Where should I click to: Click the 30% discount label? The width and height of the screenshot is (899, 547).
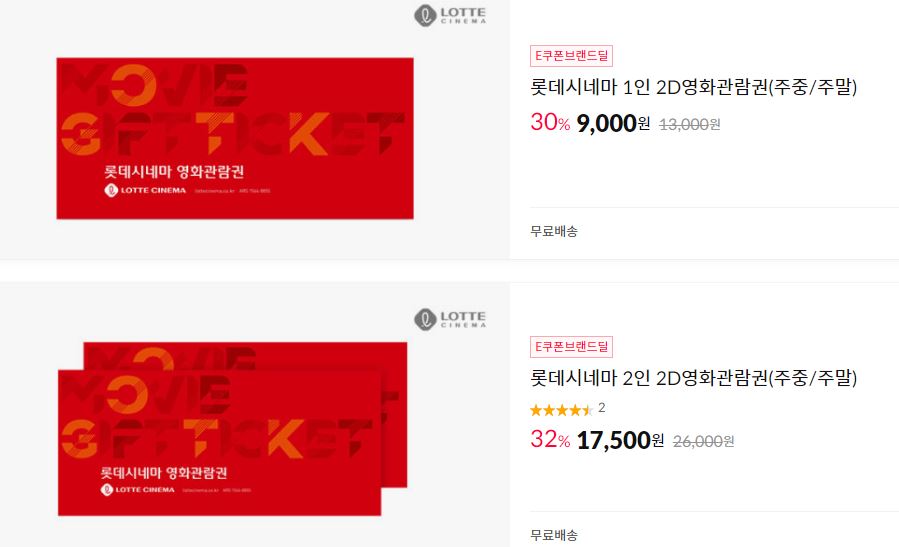pyautogui.click(x=550, y=122)
